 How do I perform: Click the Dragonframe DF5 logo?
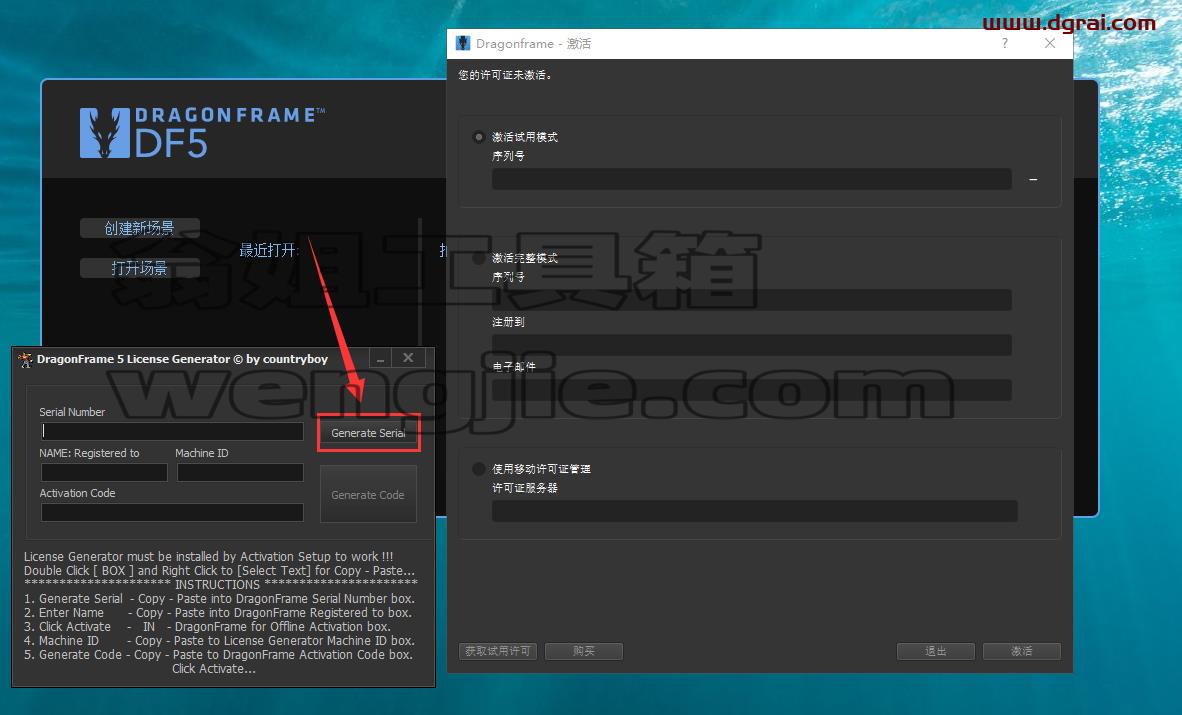(202, 133)
